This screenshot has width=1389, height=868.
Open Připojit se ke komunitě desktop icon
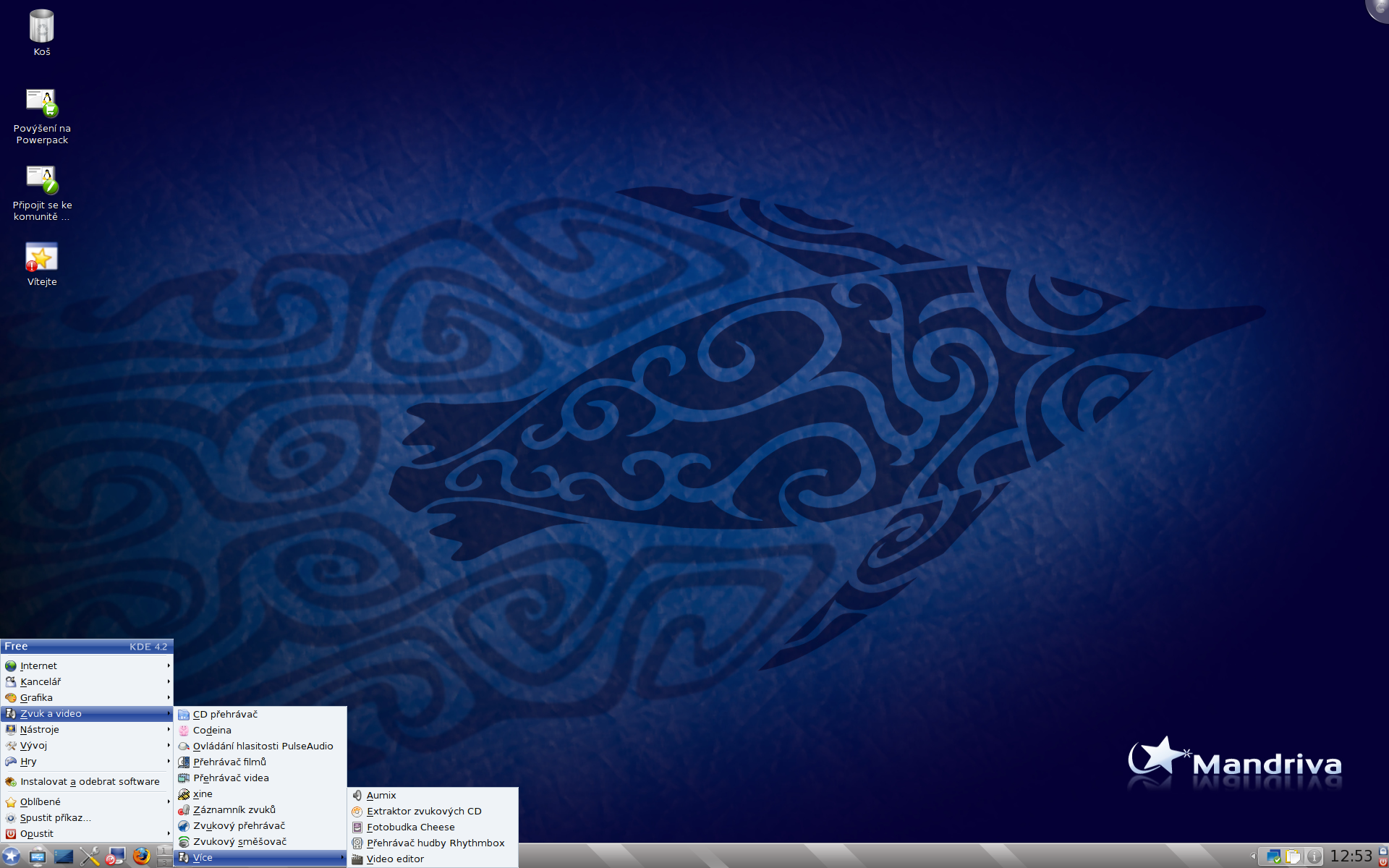click(42, 193)
